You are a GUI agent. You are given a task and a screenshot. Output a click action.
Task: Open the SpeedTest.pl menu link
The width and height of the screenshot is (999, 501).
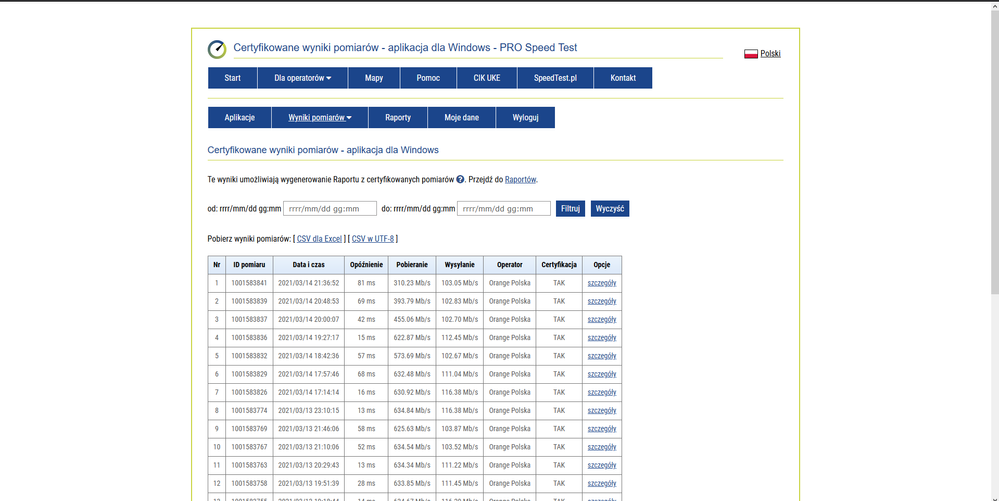click(x=555, y=78)
